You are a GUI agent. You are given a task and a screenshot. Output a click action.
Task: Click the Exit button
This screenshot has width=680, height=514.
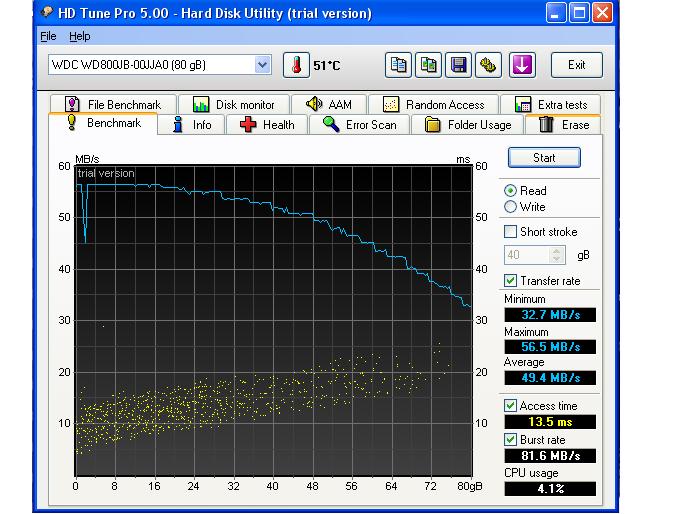click(577, 65)
